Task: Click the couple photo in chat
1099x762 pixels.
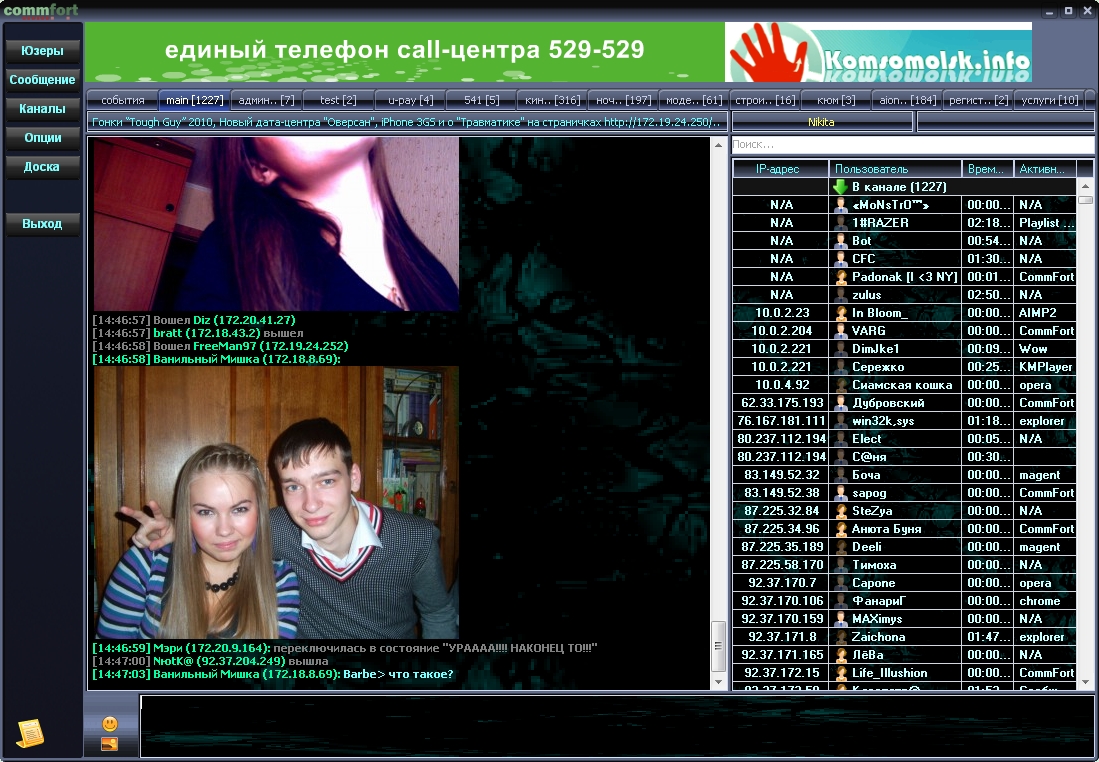Action: (276, 502)
